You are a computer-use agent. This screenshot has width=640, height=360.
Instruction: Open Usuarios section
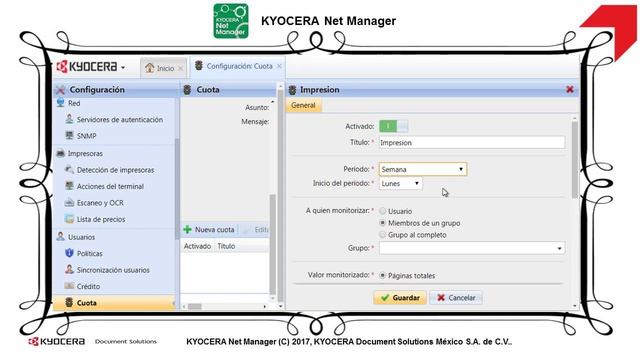tap(81, 237)
